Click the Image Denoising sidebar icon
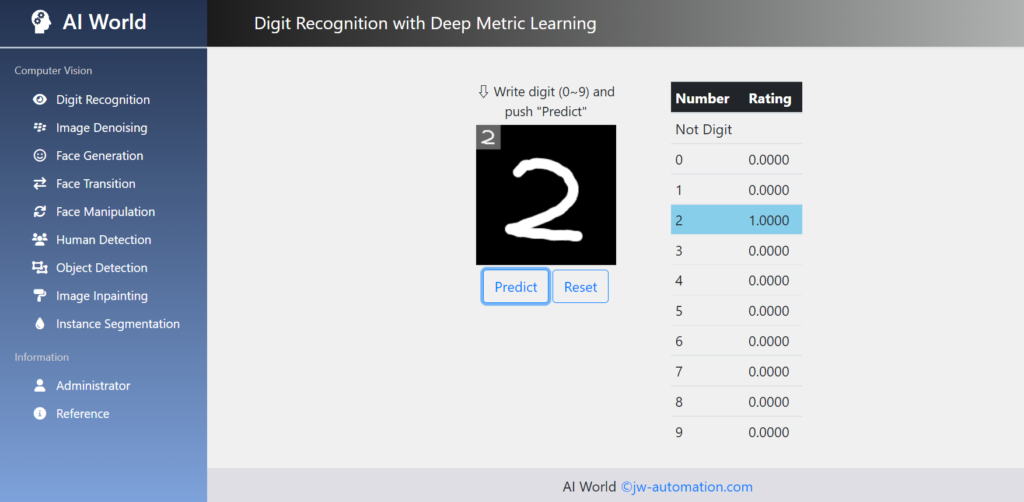This screenshot has height=502, width=1024. pyautogui.click(x=40, y=128)
